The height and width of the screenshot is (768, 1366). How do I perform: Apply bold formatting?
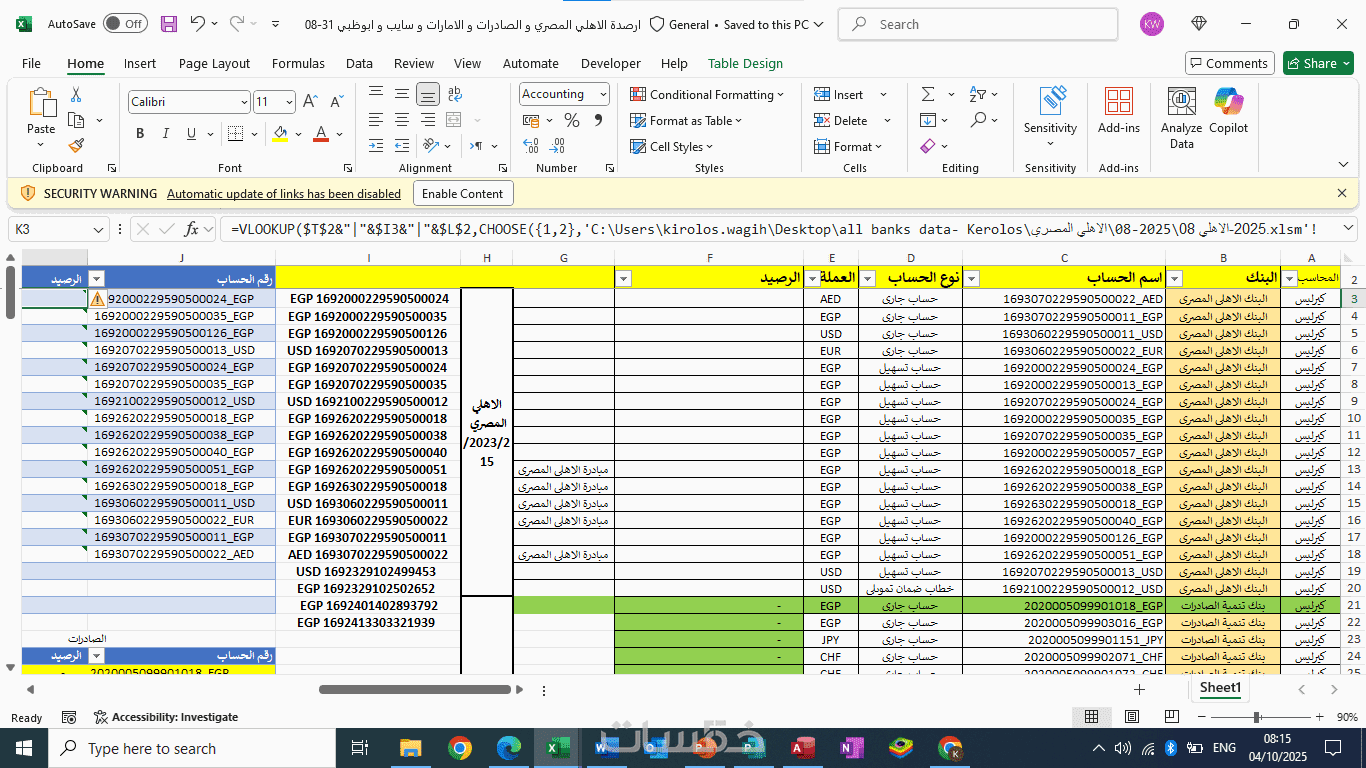tap(140, 133)
